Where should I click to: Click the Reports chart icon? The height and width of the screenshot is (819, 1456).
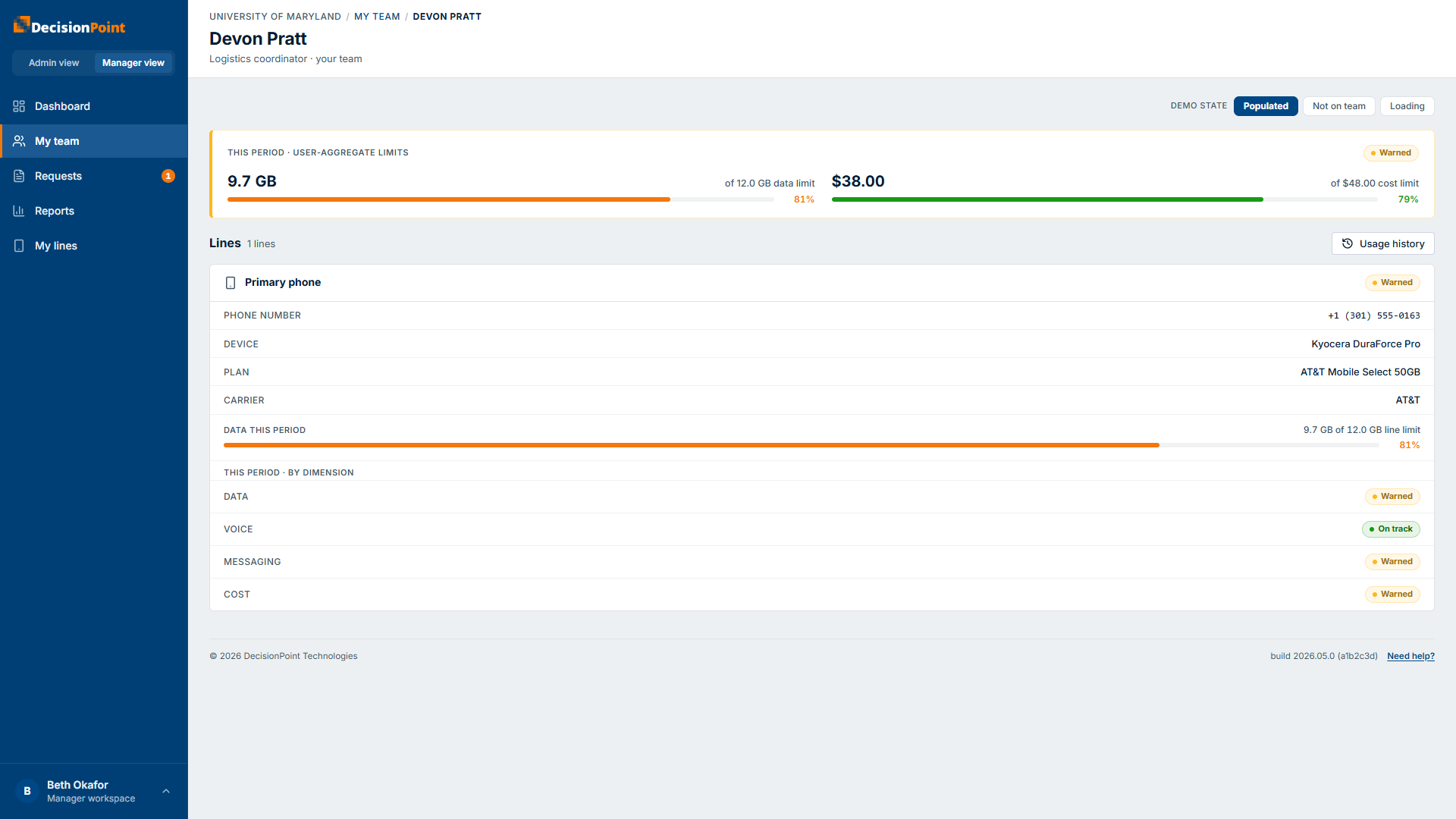(19, 211)
